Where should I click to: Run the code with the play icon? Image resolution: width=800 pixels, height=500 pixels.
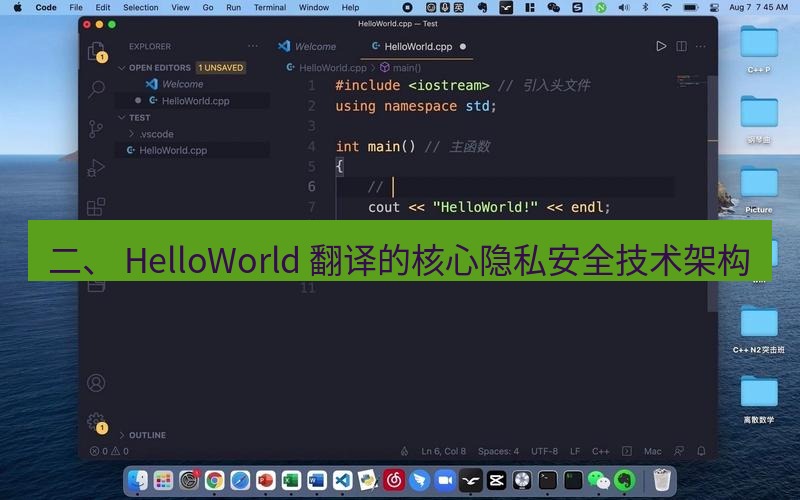(x=661, y=46)
